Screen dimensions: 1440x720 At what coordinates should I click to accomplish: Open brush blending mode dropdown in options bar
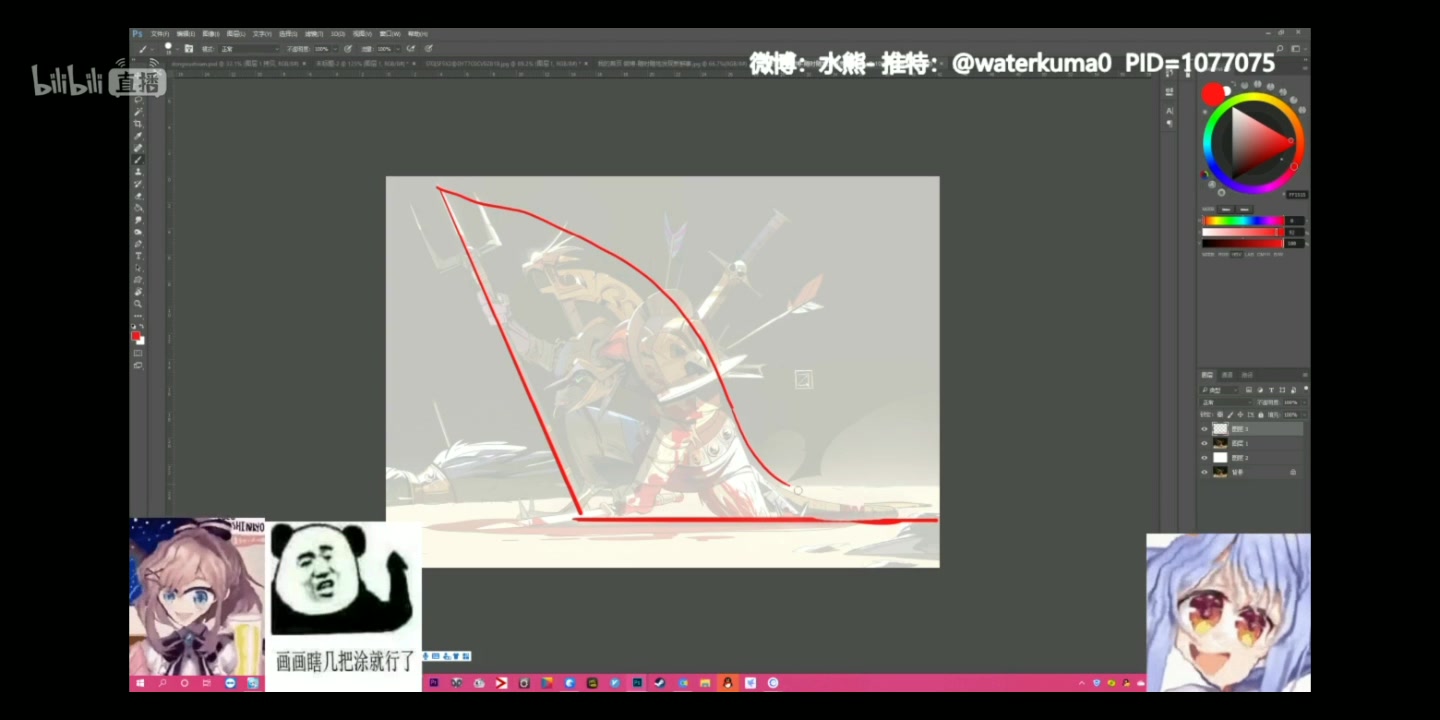point(249,49)
